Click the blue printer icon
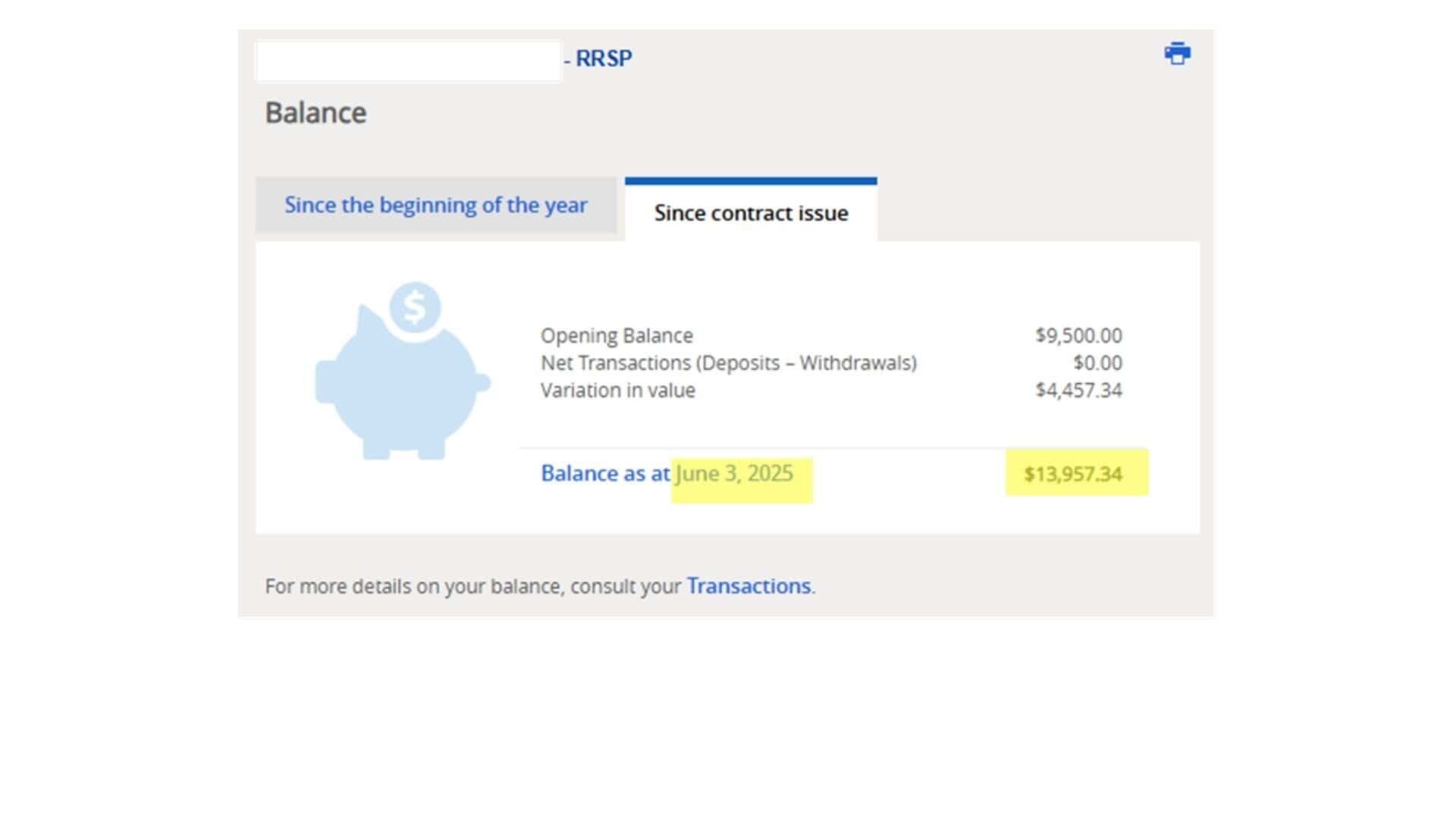The image size is (1456, 819). [1177, 54]
